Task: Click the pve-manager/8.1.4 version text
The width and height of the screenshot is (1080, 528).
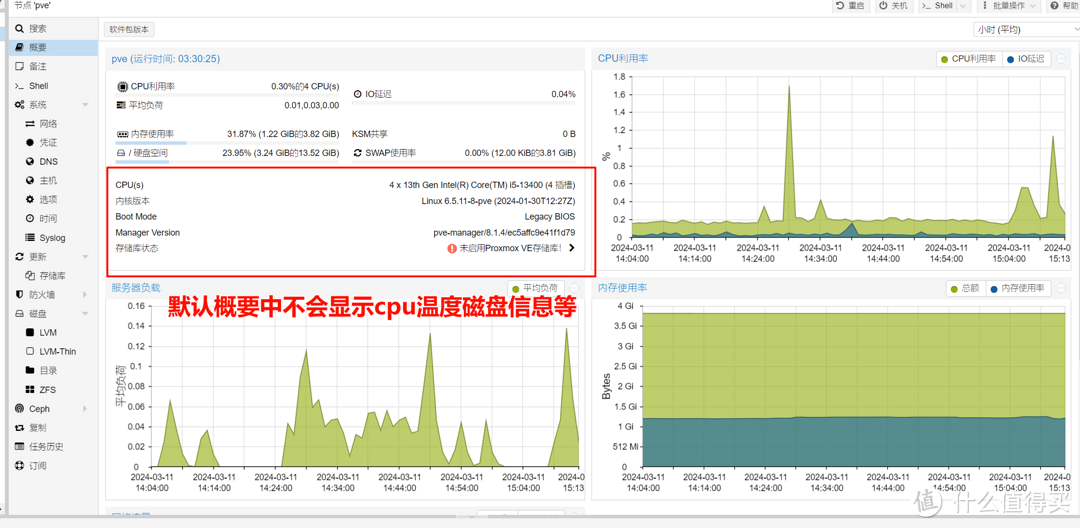Action: point(504,233)
